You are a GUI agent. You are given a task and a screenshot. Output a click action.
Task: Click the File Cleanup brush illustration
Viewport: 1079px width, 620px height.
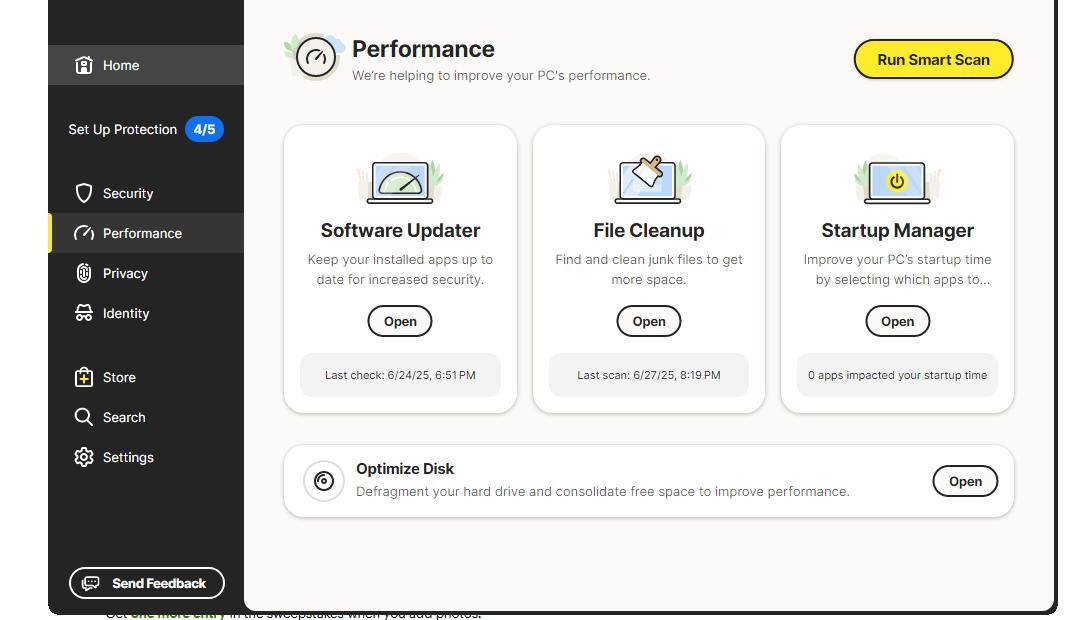(x=649, y=180)
